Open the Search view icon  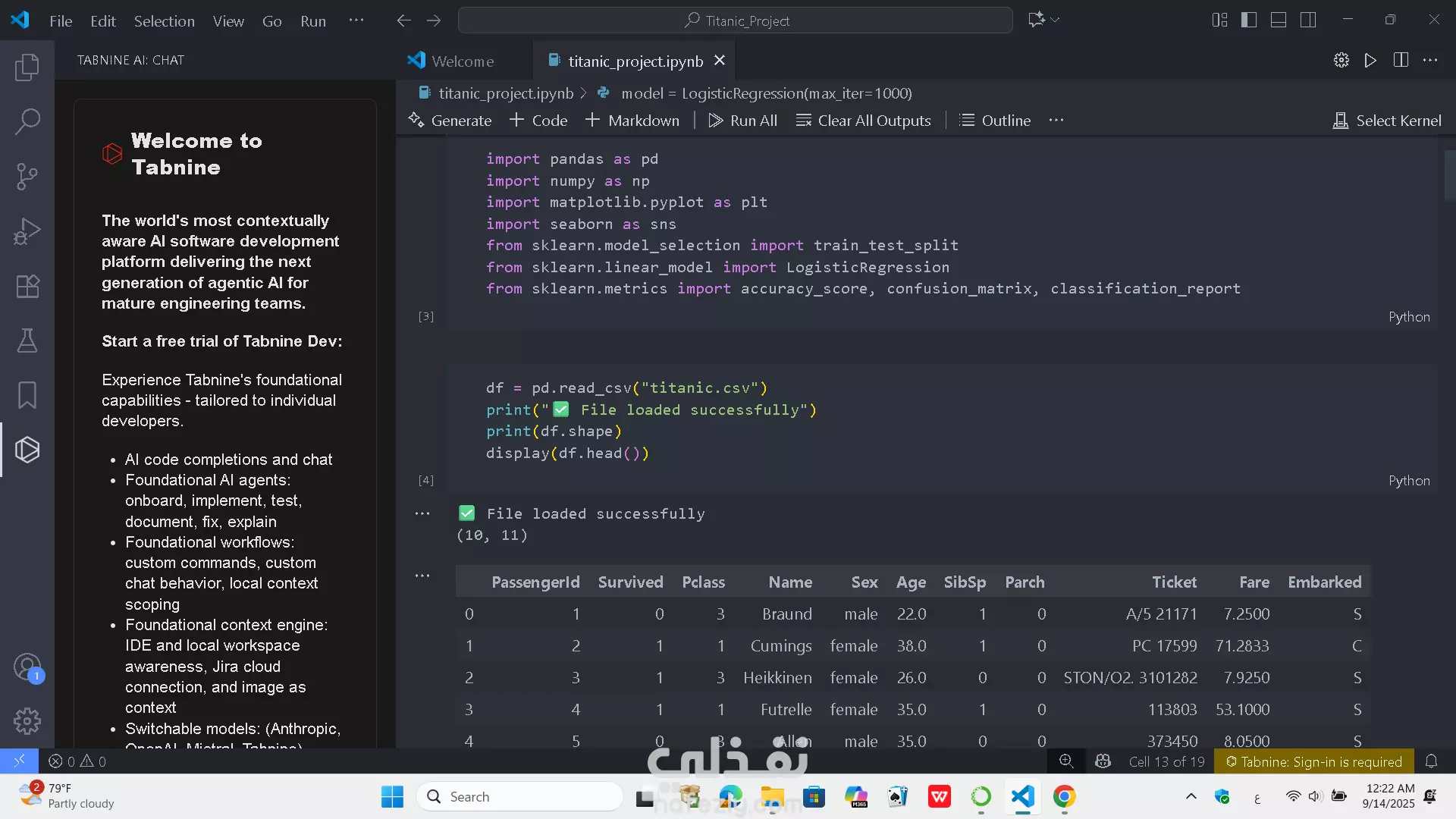click(x=27, y=121)
